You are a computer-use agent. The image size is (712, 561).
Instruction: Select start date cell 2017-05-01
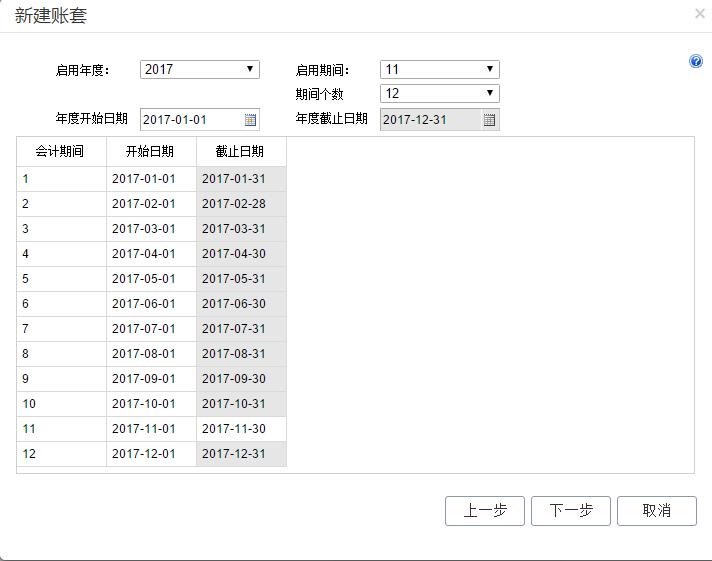[151, 279]
